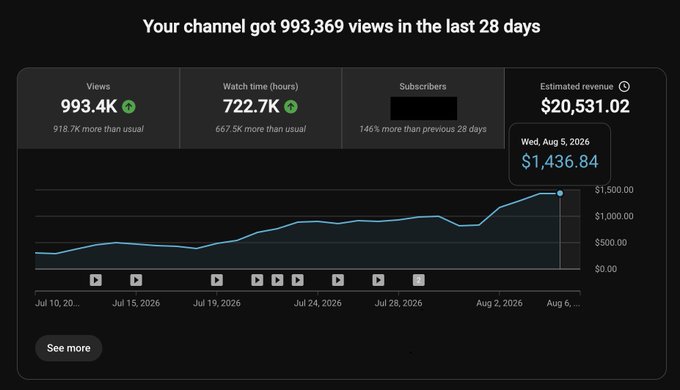Open the first of three adjacent video markers
Image resolution: width=680 pixels, height=390 pixels.
(257, 280)
